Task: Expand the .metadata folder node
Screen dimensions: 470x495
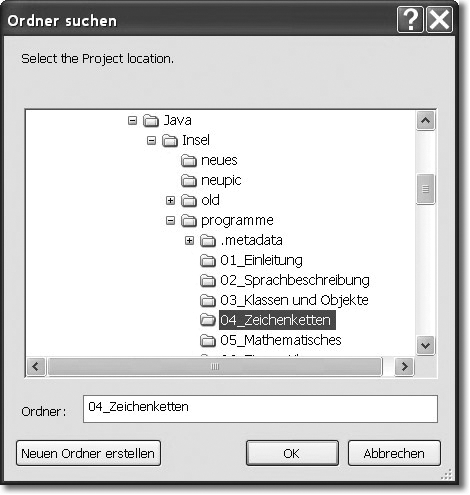Action: pyautogui.click(x=189, y=240)
